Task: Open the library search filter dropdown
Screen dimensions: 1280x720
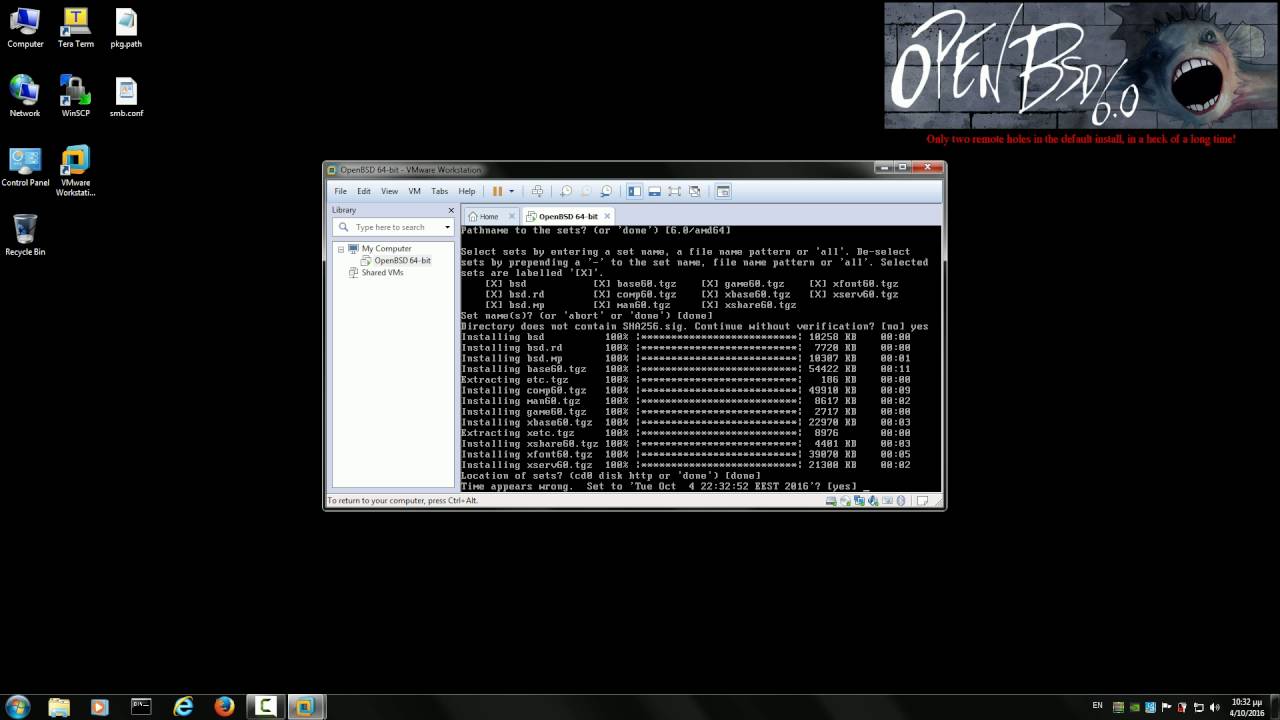Action: coord(447,227)
